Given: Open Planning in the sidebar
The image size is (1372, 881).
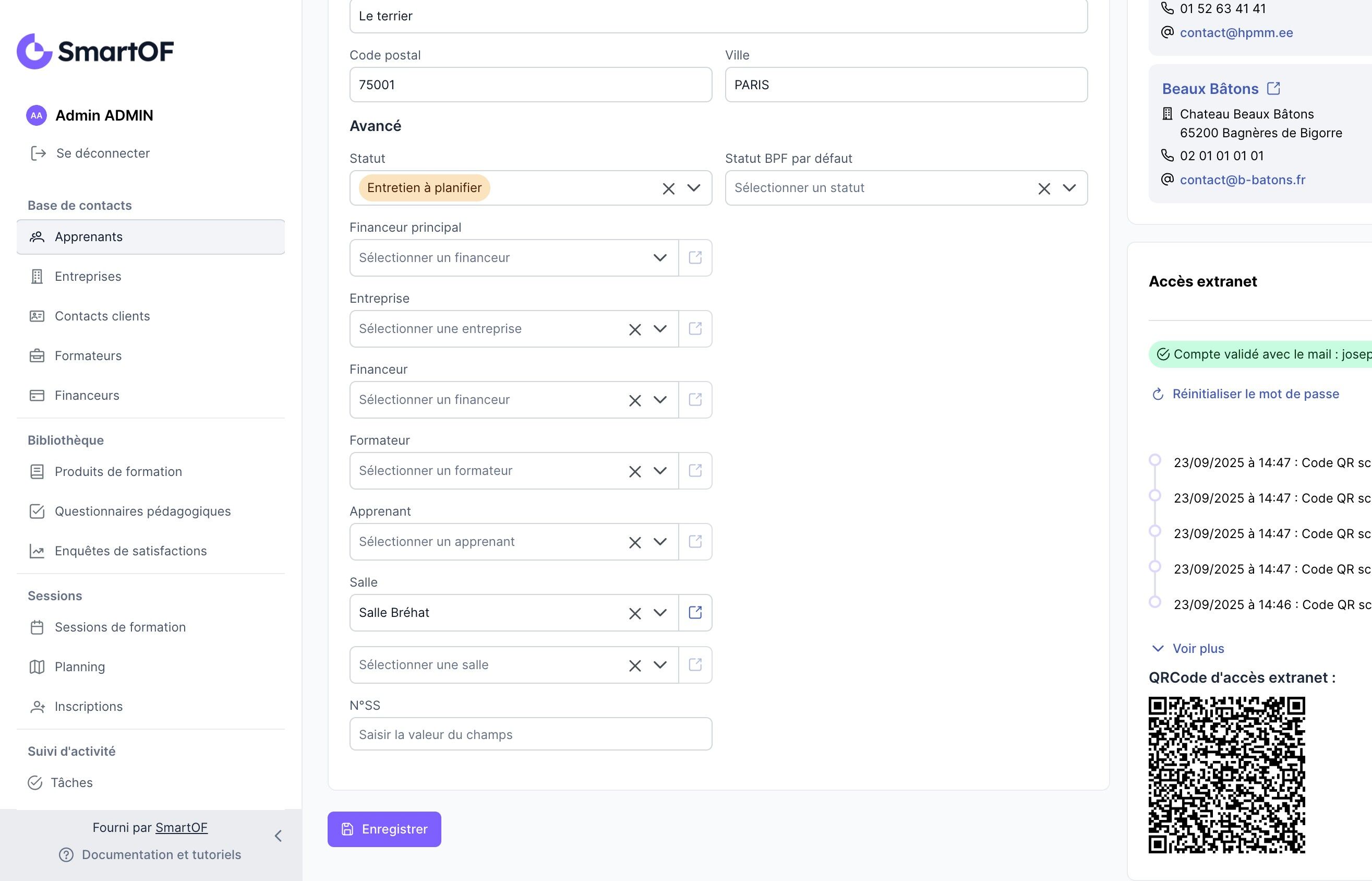Looking at the screenshot, I should coord(79,667).
